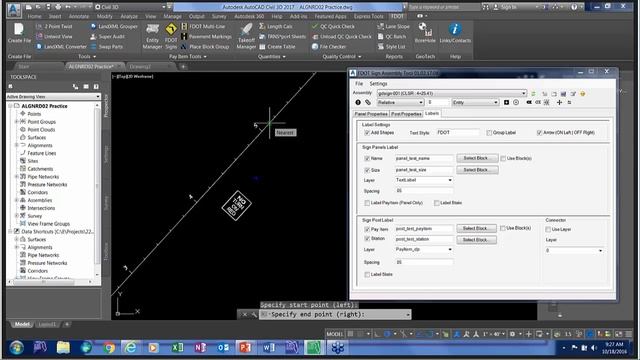Click the command line prompt input
Viewport: 640px width, 360px height.
point(335,314)
